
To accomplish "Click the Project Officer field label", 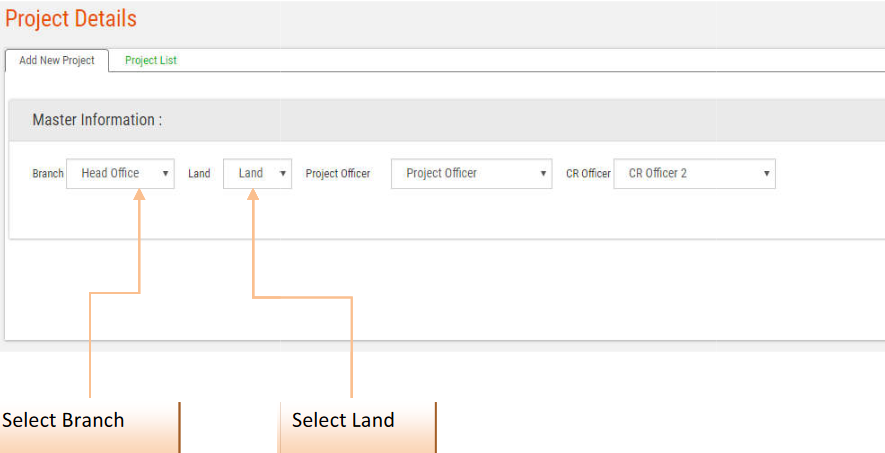I will click(x=338, y=174).
